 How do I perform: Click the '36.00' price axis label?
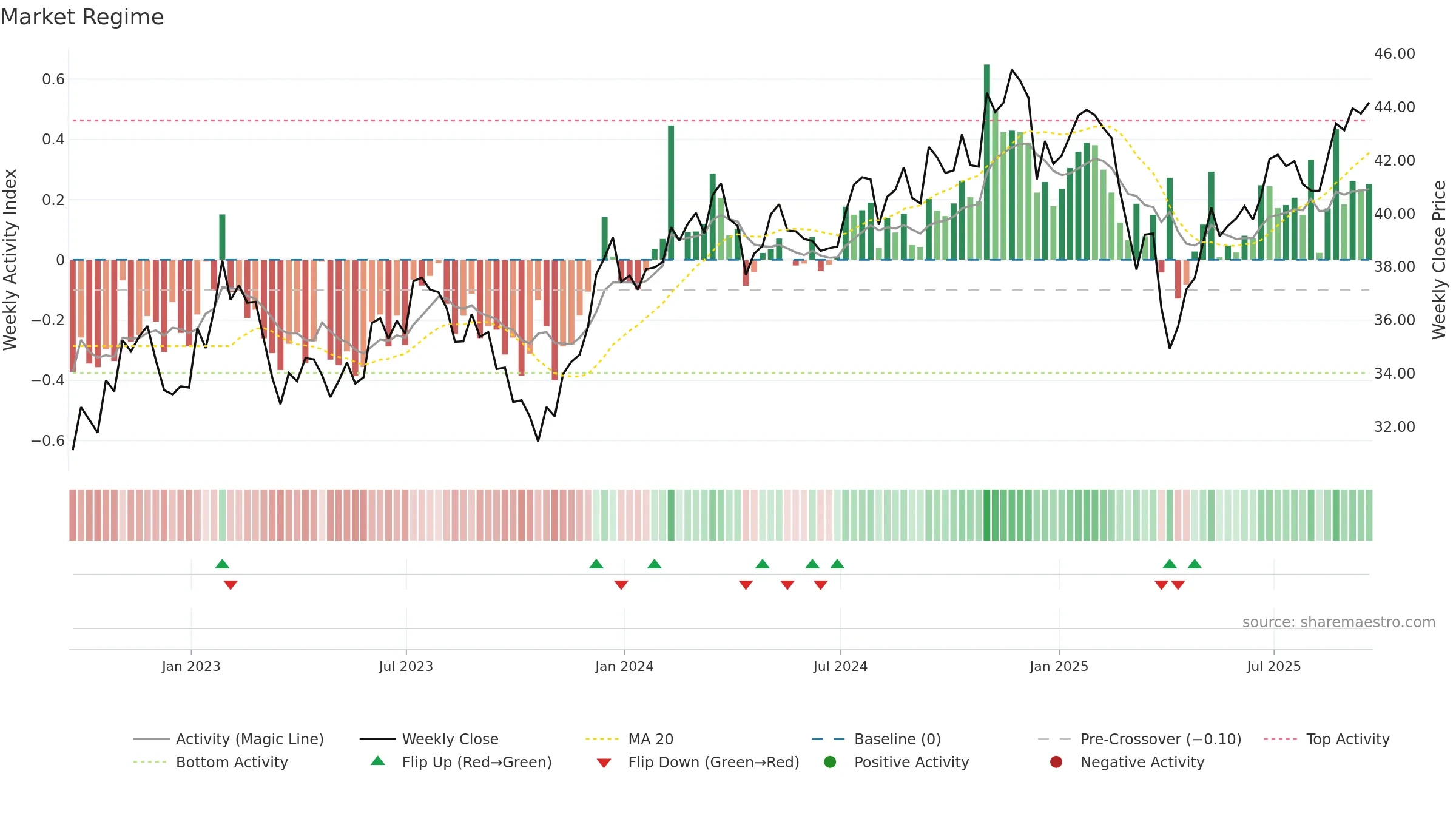click(1395, 320)
